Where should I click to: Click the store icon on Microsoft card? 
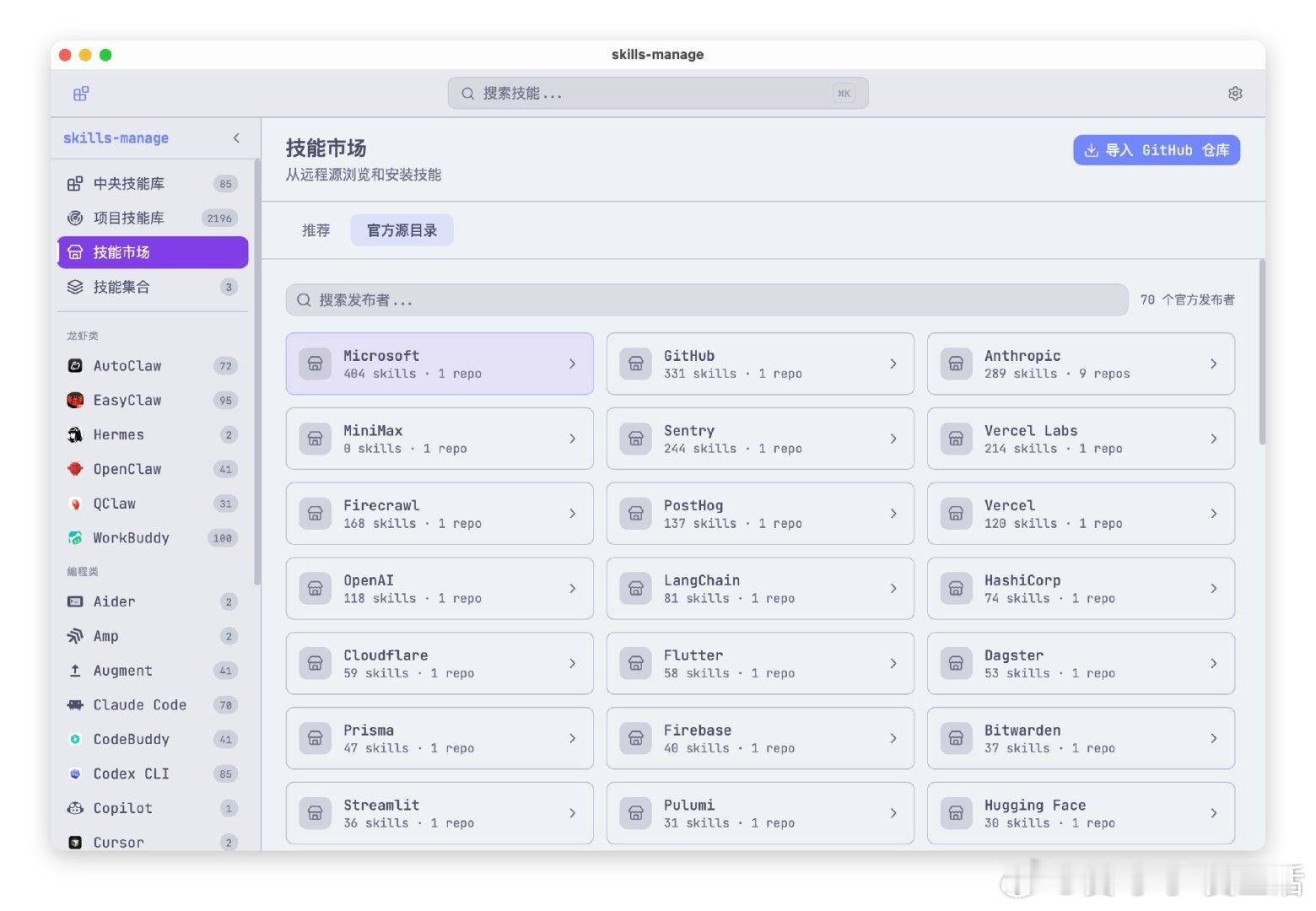click(316, 364)
